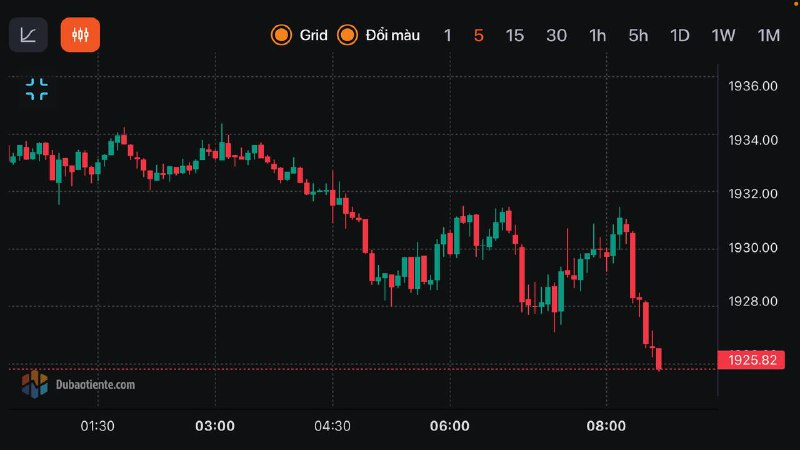800x450 pixels.
Task: Select the 1M monthly timeframe
Action: pos(768,35)
